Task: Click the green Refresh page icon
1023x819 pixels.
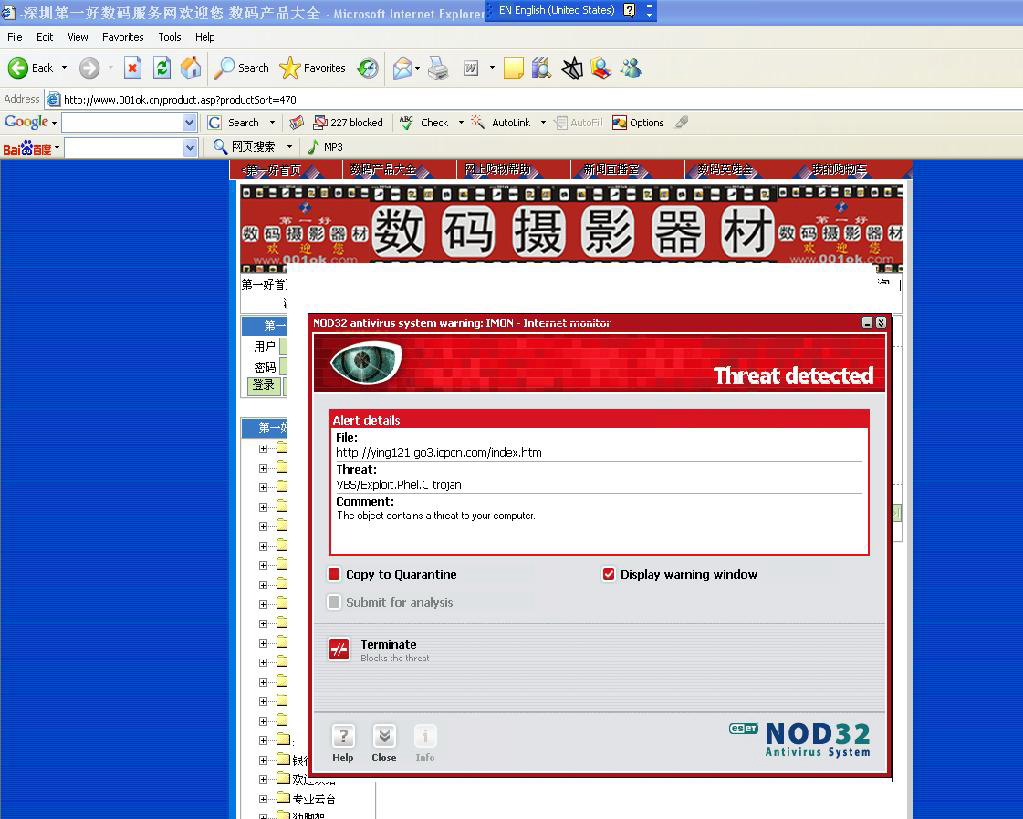Action: [162, 68]
